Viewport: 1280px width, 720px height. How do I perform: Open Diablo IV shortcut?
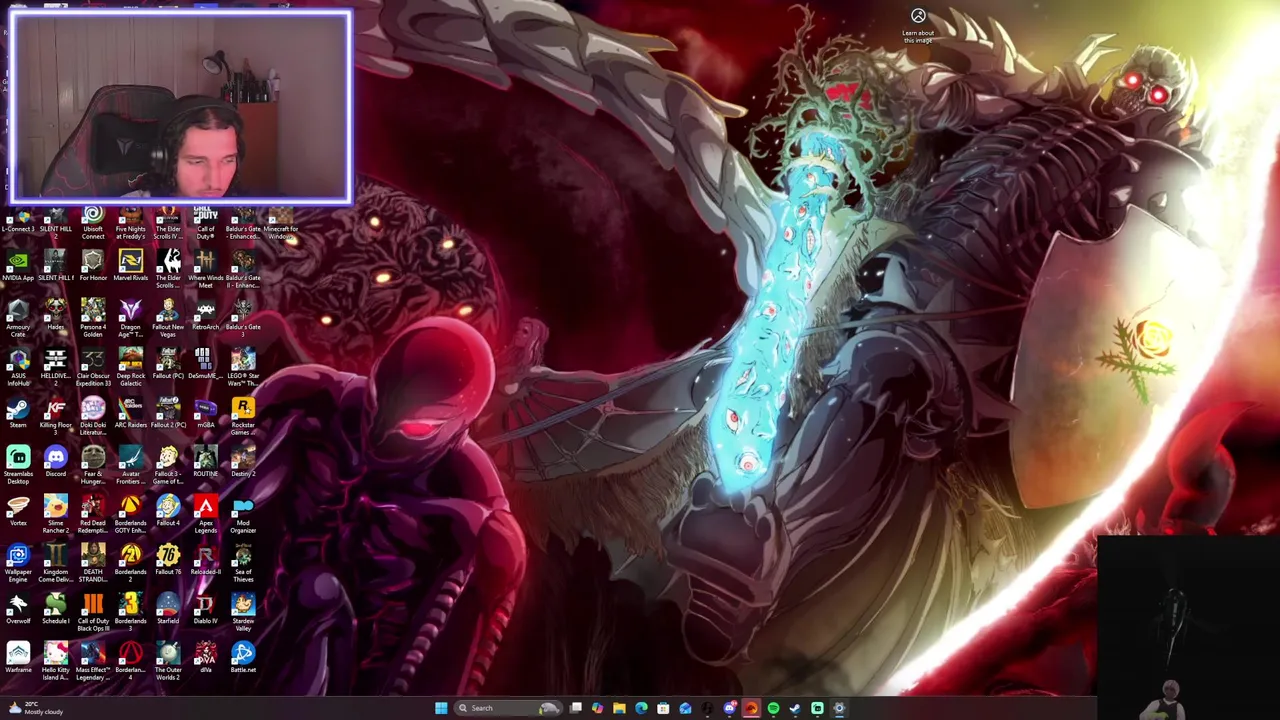click(205, 608)
